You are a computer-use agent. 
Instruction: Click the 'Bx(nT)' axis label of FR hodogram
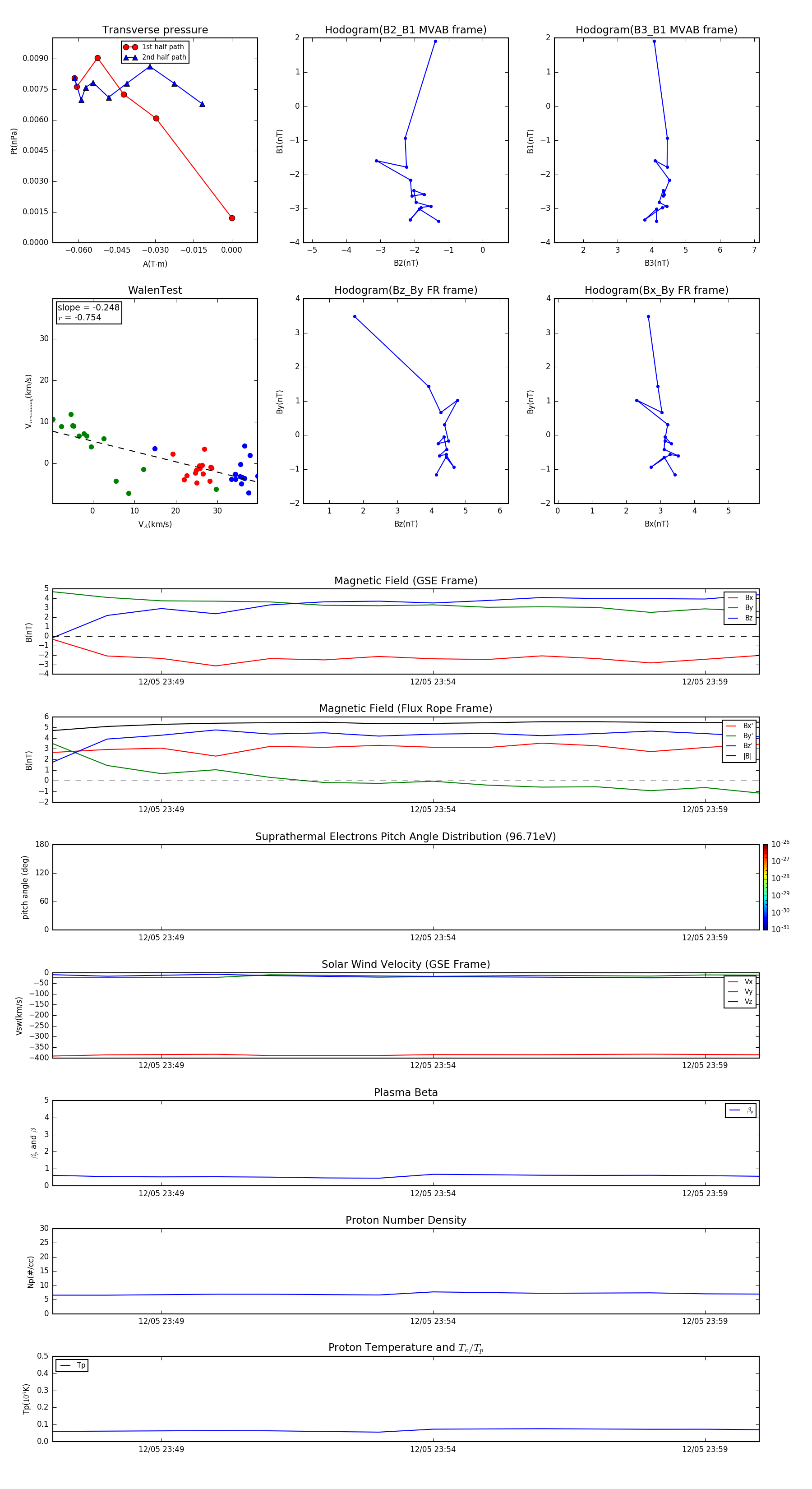click(x=656, y=524)
